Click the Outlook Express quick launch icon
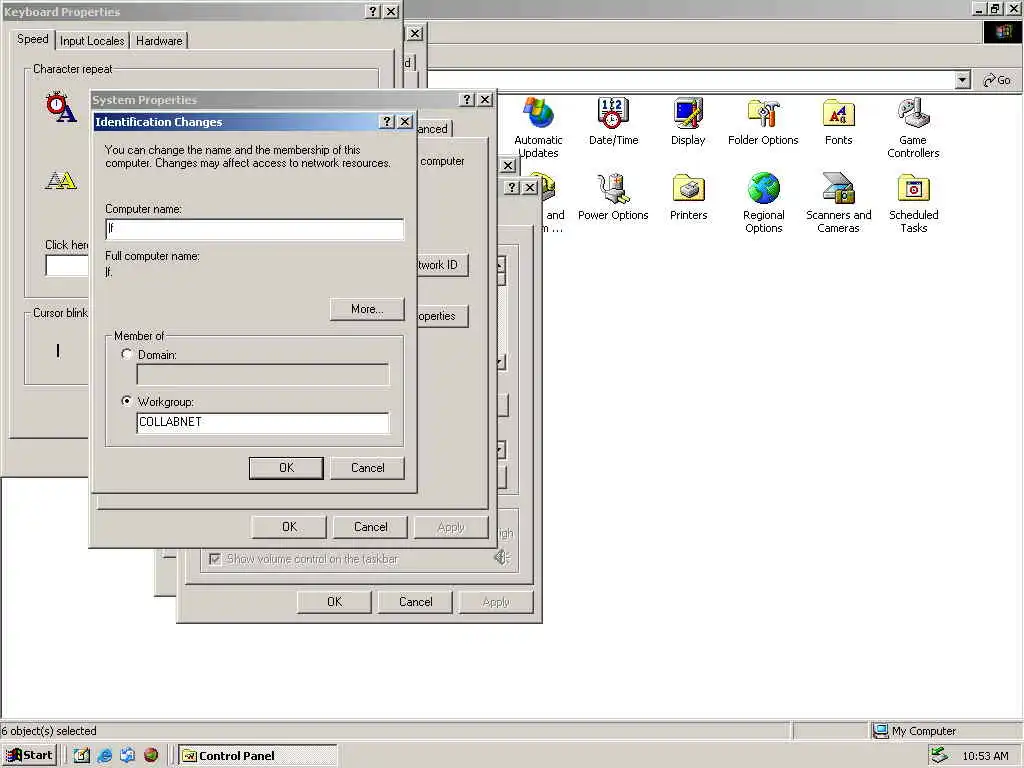The image size is (1024, 768). pyautogui.click(x=127, y=756)
